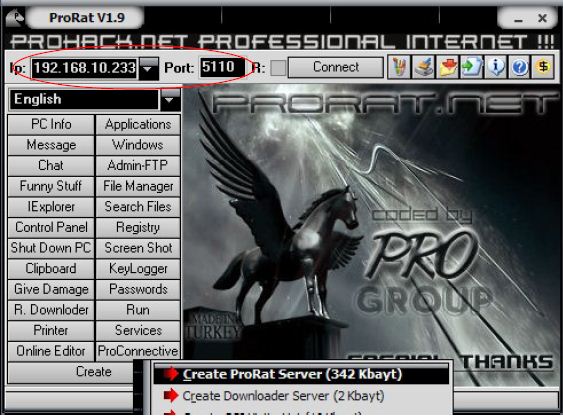
Task: Click the IExplorer button
Action: [x=51, y=207]
